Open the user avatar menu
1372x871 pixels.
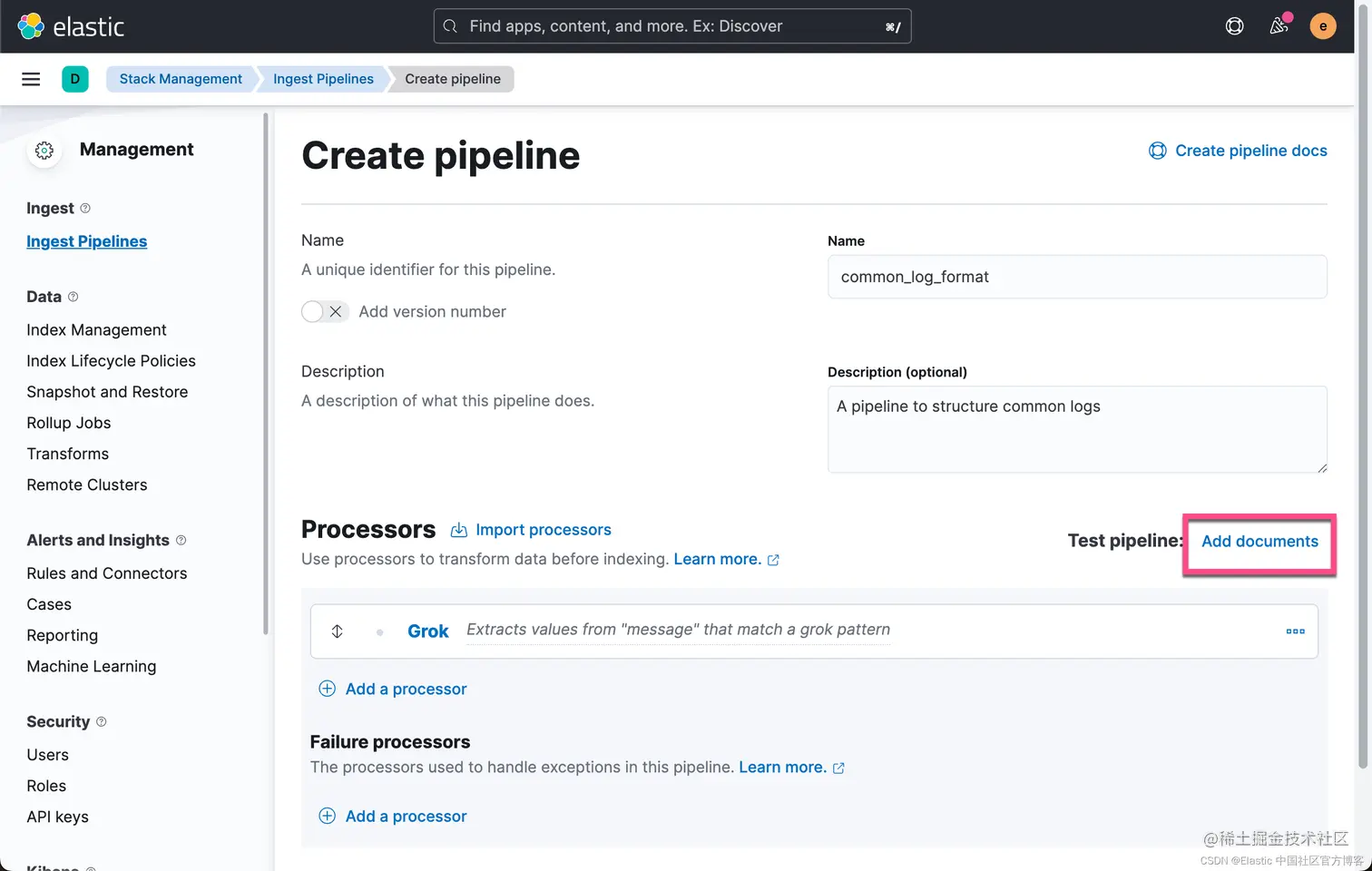point(1322,26)
